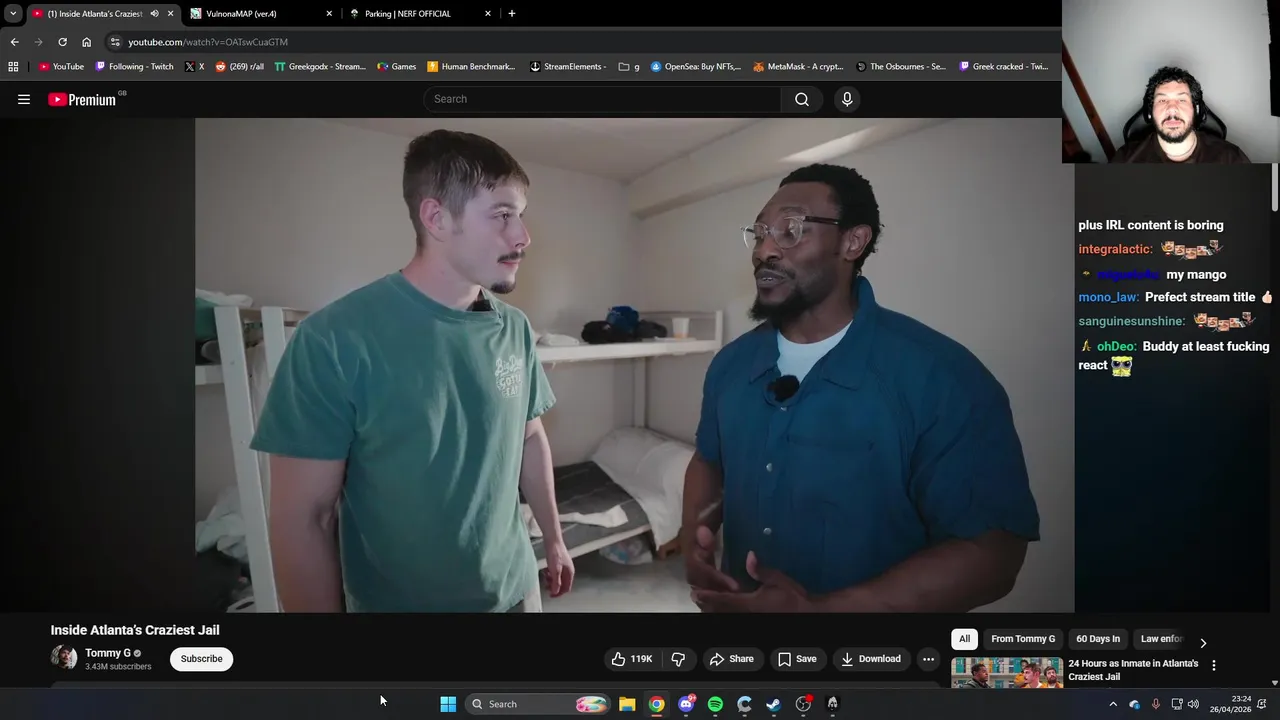Share the Inside Atlanta's Craziest Jail video
This screenshot has height=720, width=1280.
click(x=731, y=659)
